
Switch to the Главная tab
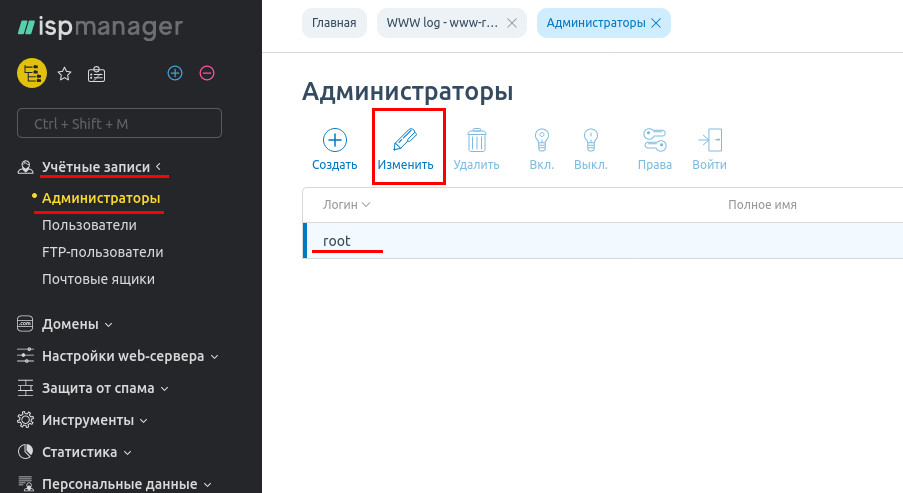(334, 23)
